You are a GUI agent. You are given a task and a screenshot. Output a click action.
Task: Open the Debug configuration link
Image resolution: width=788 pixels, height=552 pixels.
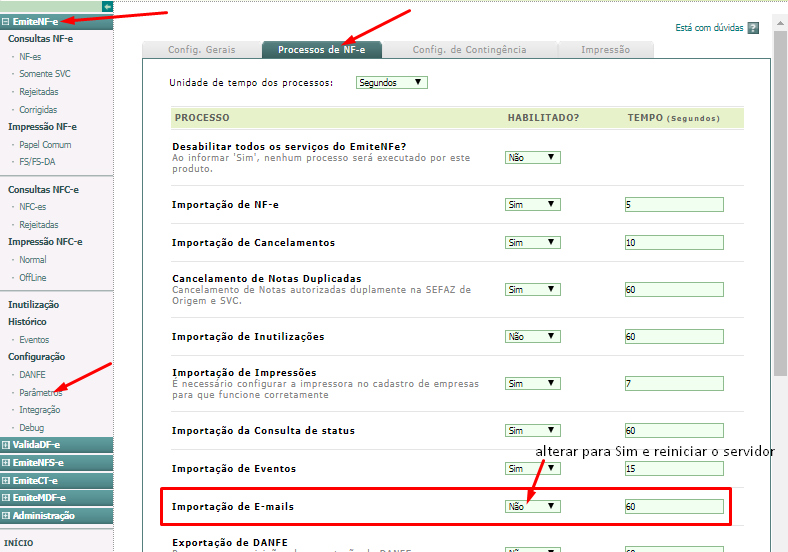pos(32,428)
